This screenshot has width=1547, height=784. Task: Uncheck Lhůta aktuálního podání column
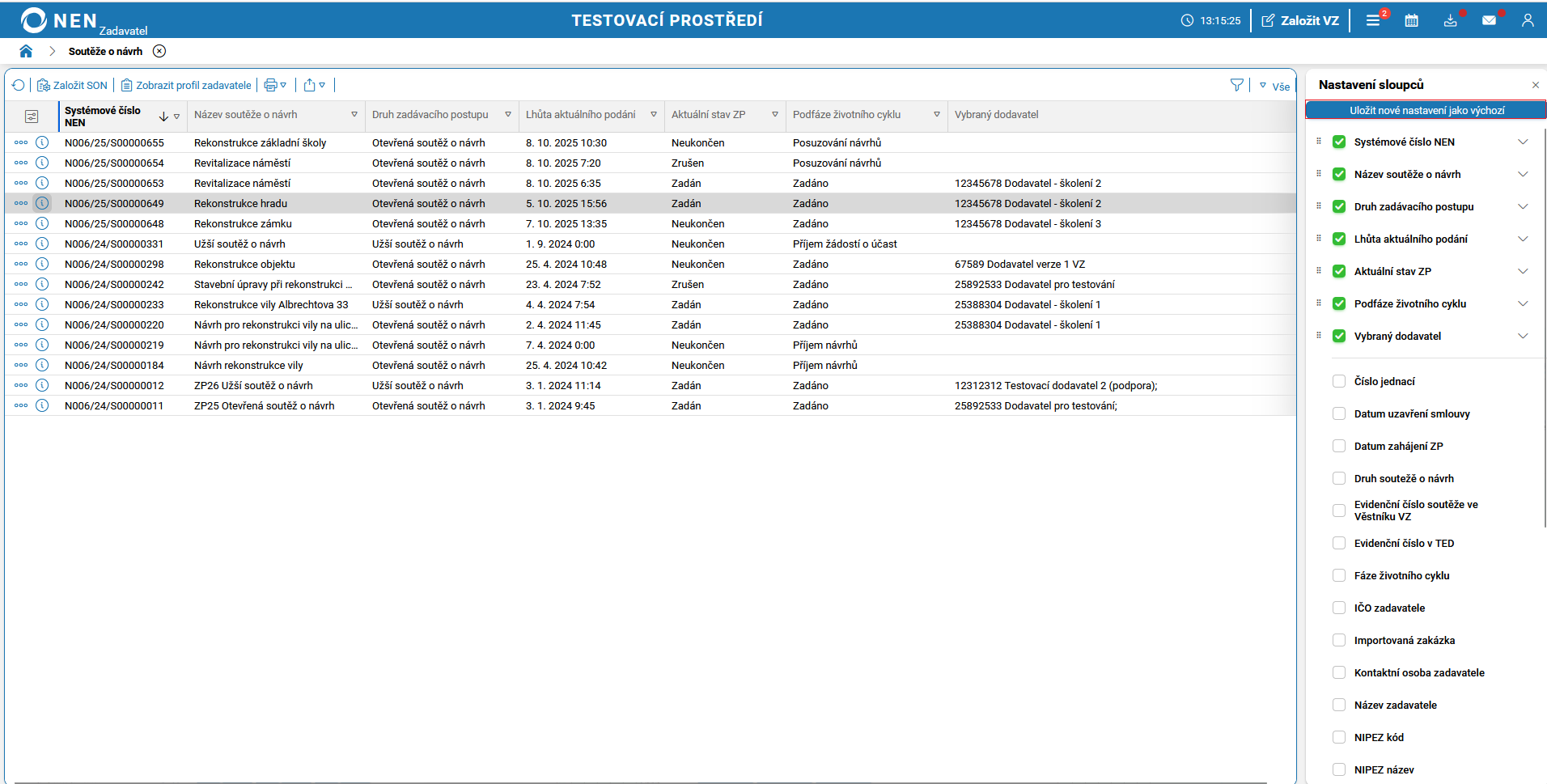tap(1339, 239)
